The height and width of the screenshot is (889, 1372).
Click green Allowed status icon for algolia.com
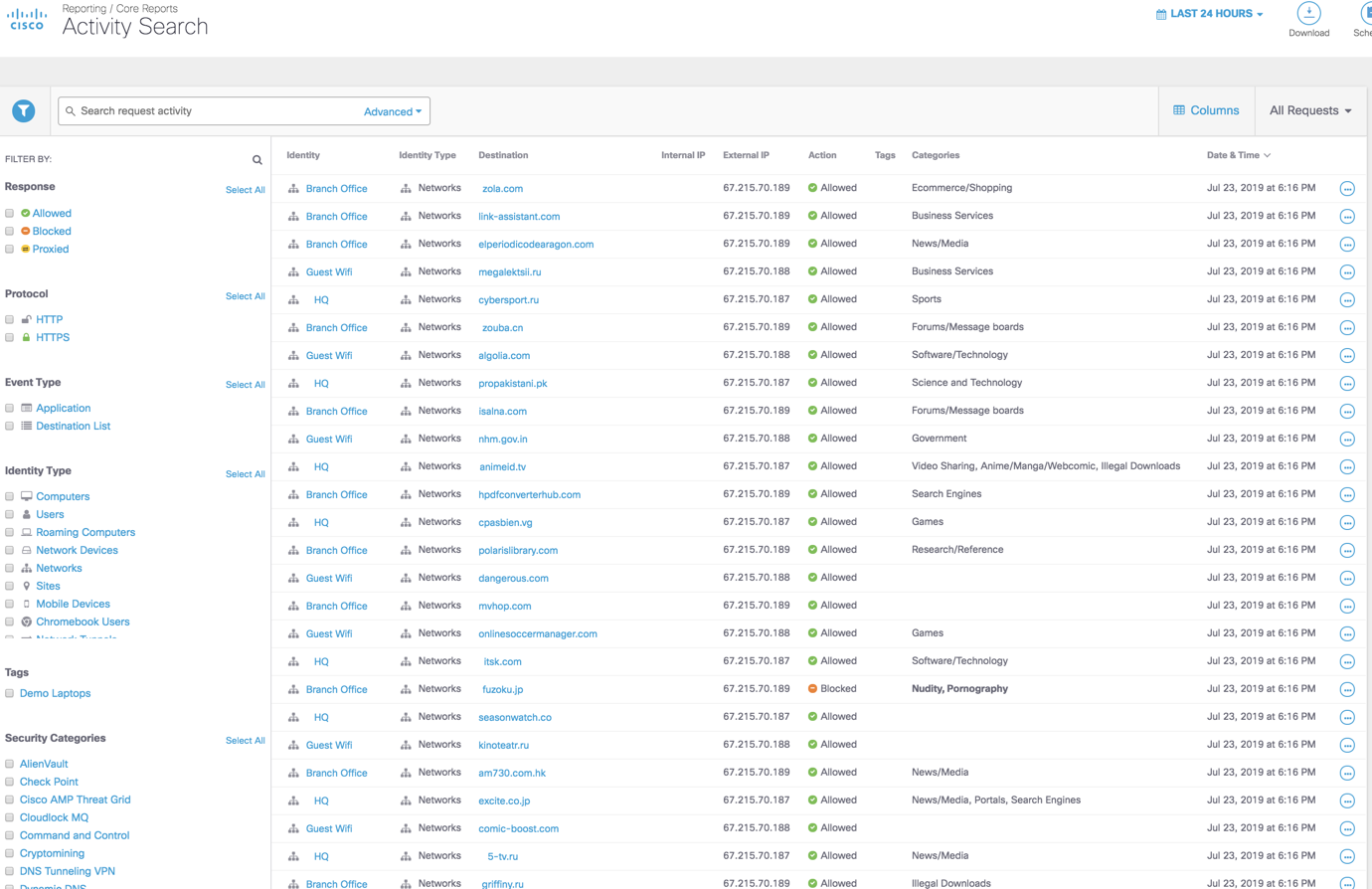(812, 355)
